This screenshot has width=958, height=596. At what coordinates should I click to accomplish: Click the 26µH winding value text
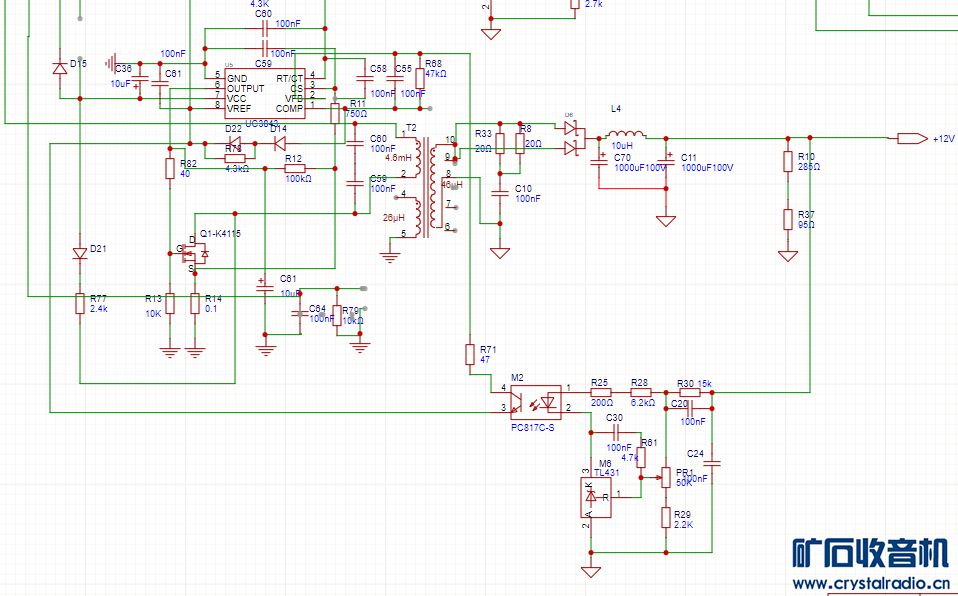tap(395, 218)
